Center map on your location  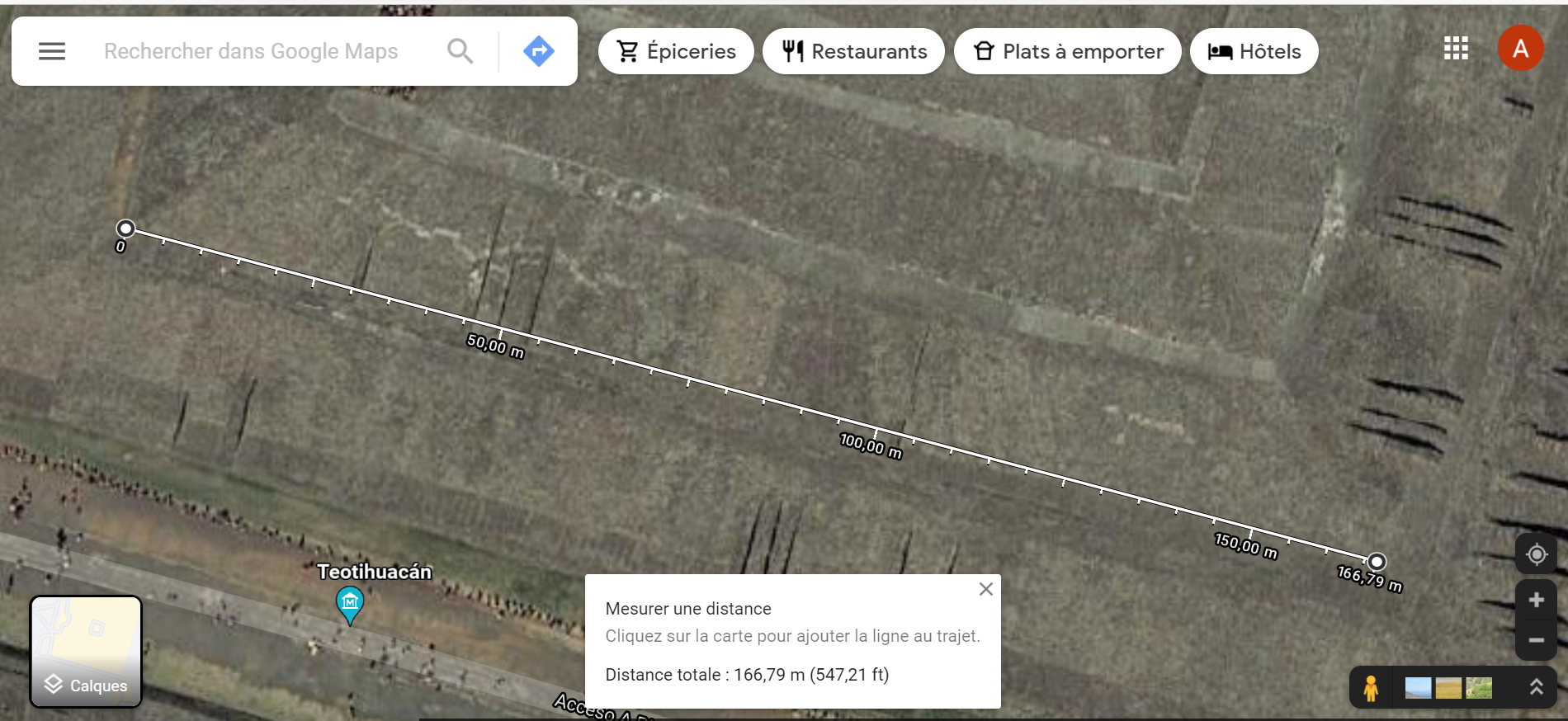[1536, 554]
